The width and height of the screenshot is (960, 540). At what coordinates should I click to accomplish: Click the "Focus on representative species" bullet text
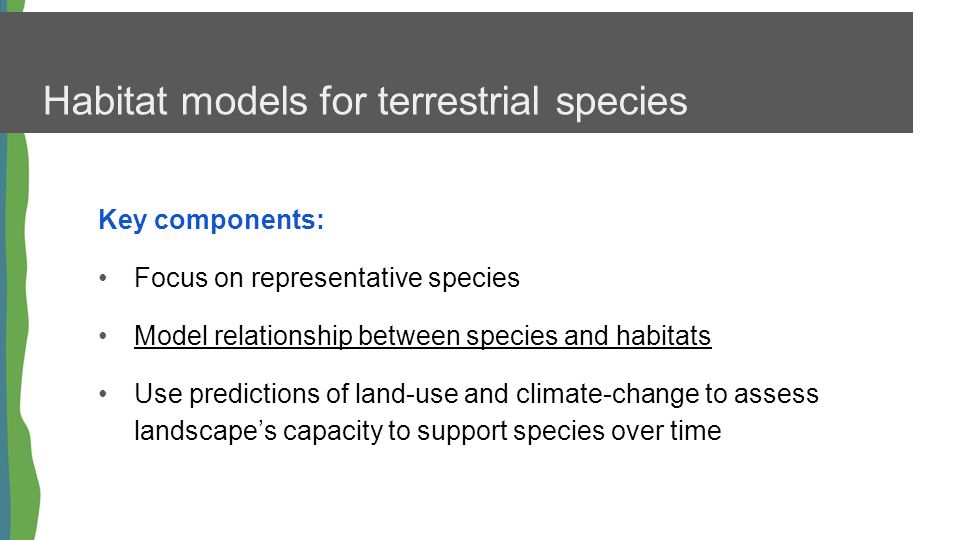[x=327, y=278]
